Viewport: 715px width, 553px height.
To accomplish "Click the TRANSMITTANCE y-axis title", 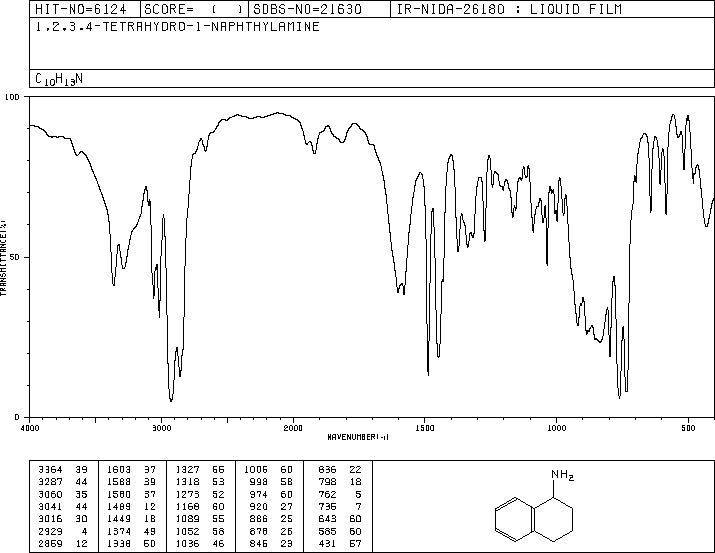I will point(3,258).
